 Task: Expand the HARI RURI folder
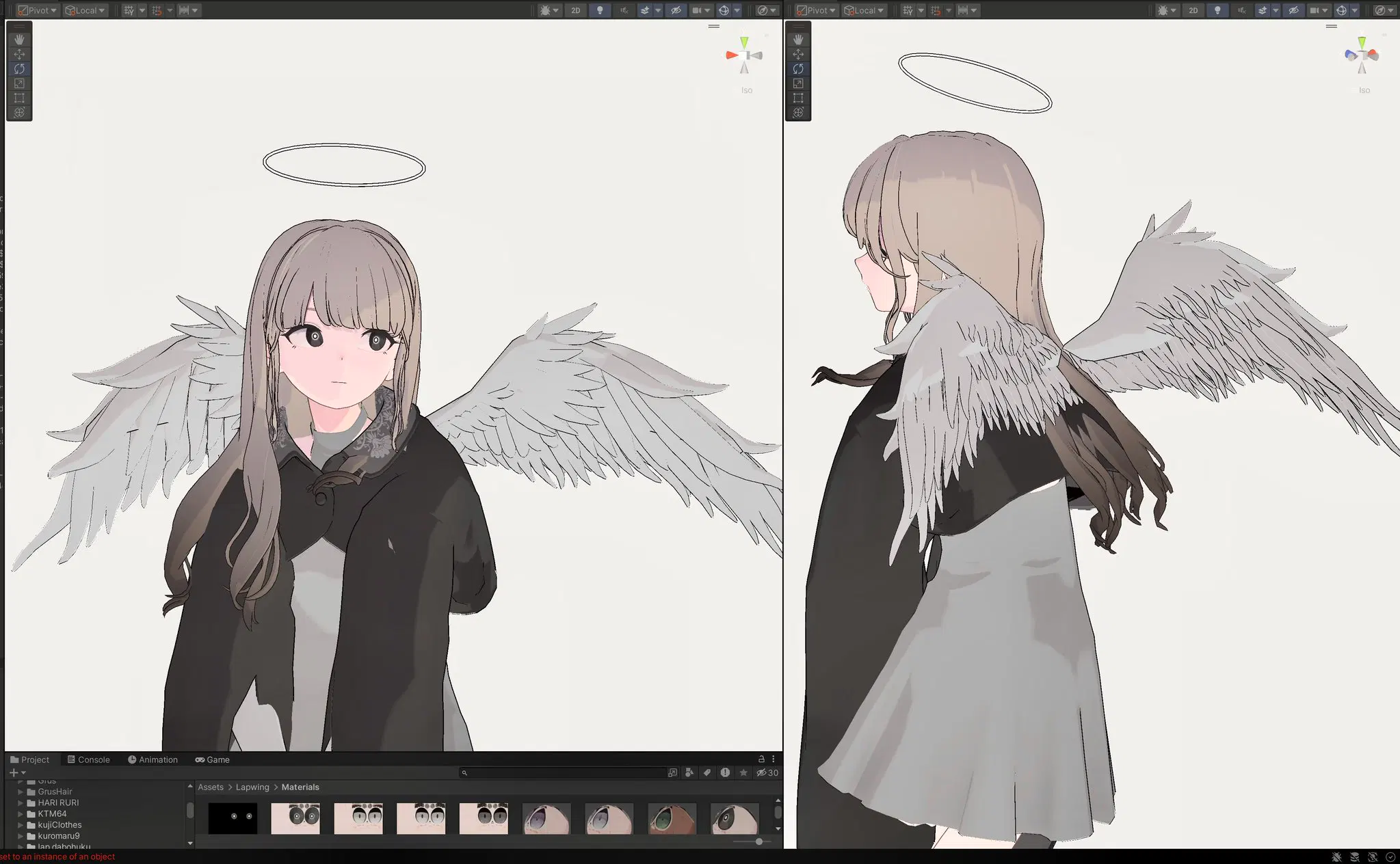[21, 802]
